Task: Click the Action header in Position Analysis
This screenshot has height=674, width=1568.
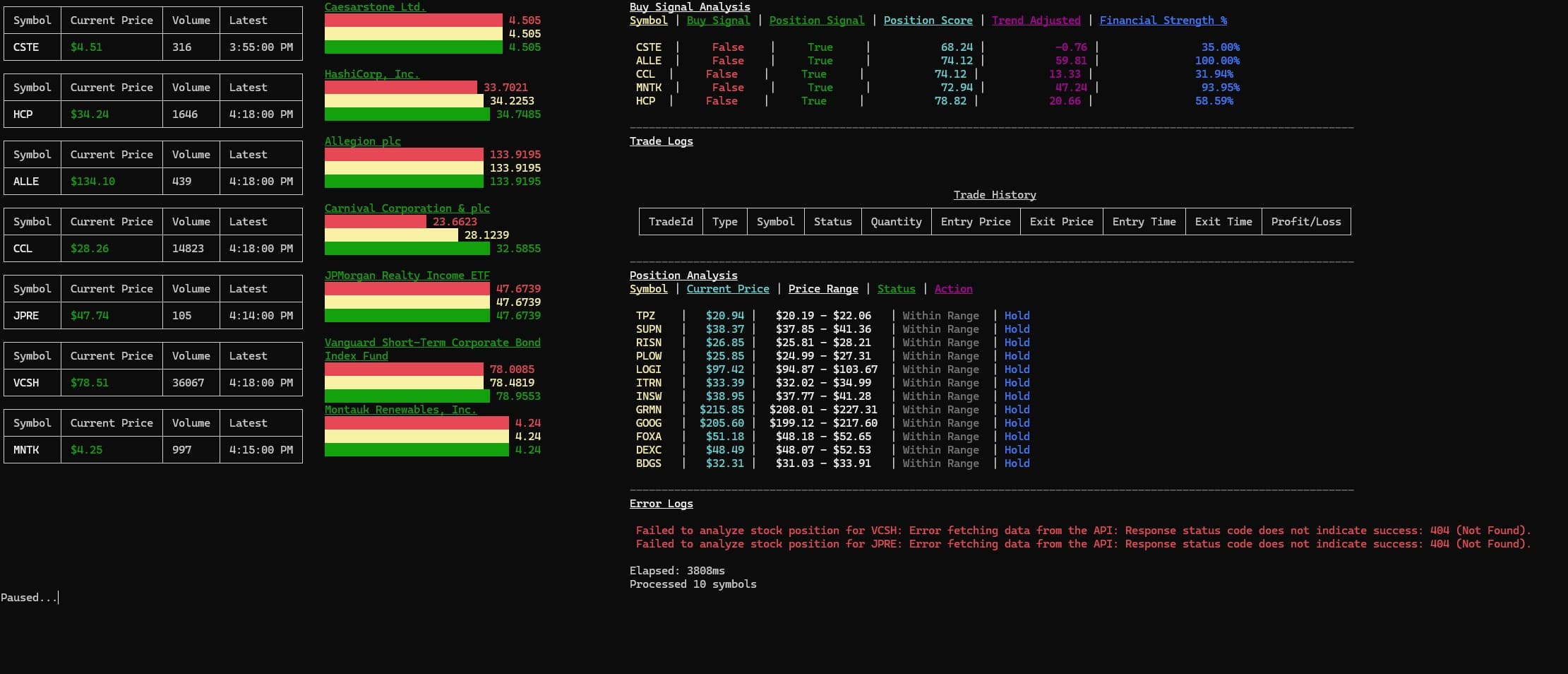Action: click(x=953, y=289)
